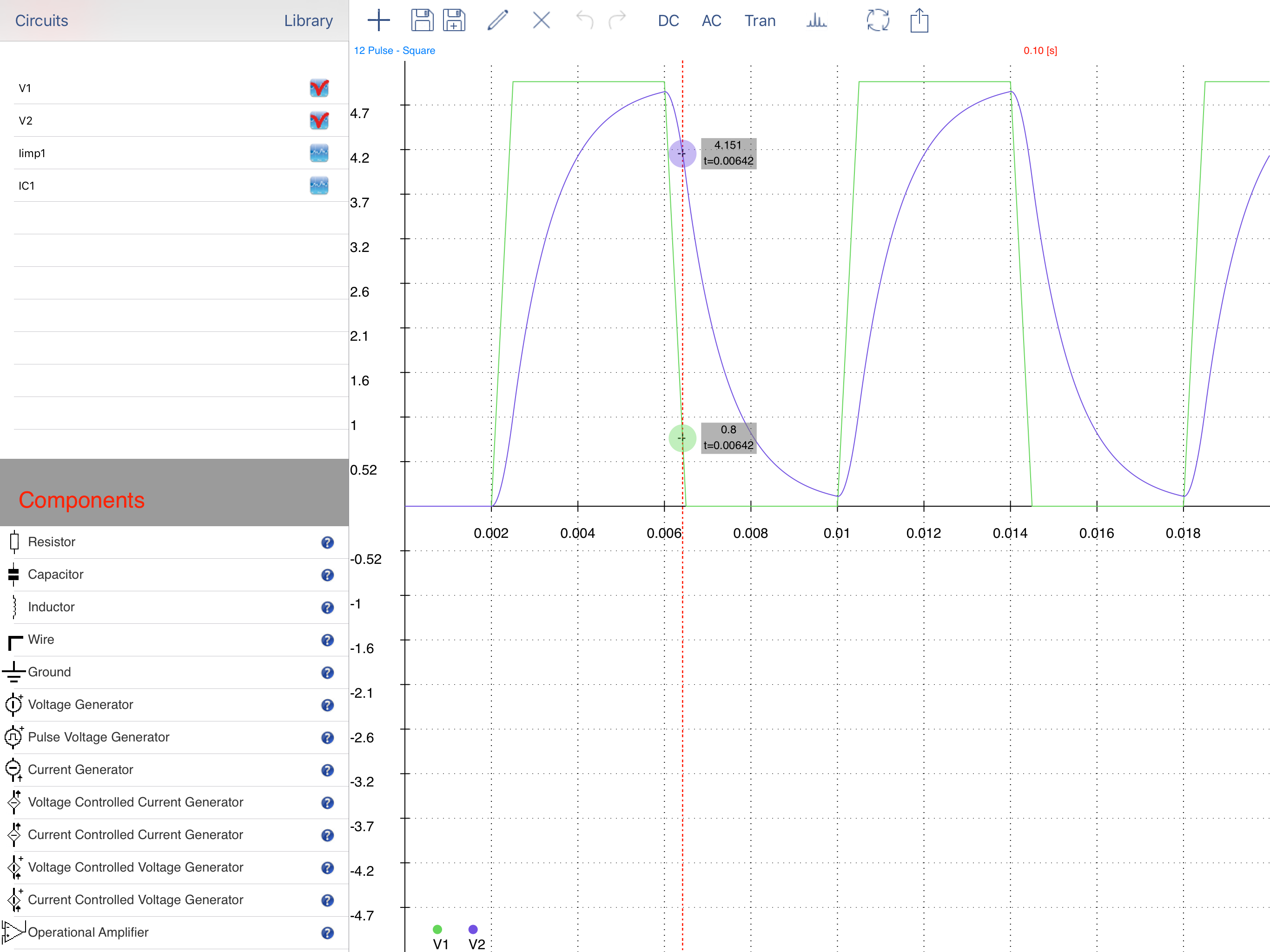This screenshot has height=952, width=1270.
Task: Click the X delete icon in the toolbar
Action: pyautogui.click(x=542, y=20)
